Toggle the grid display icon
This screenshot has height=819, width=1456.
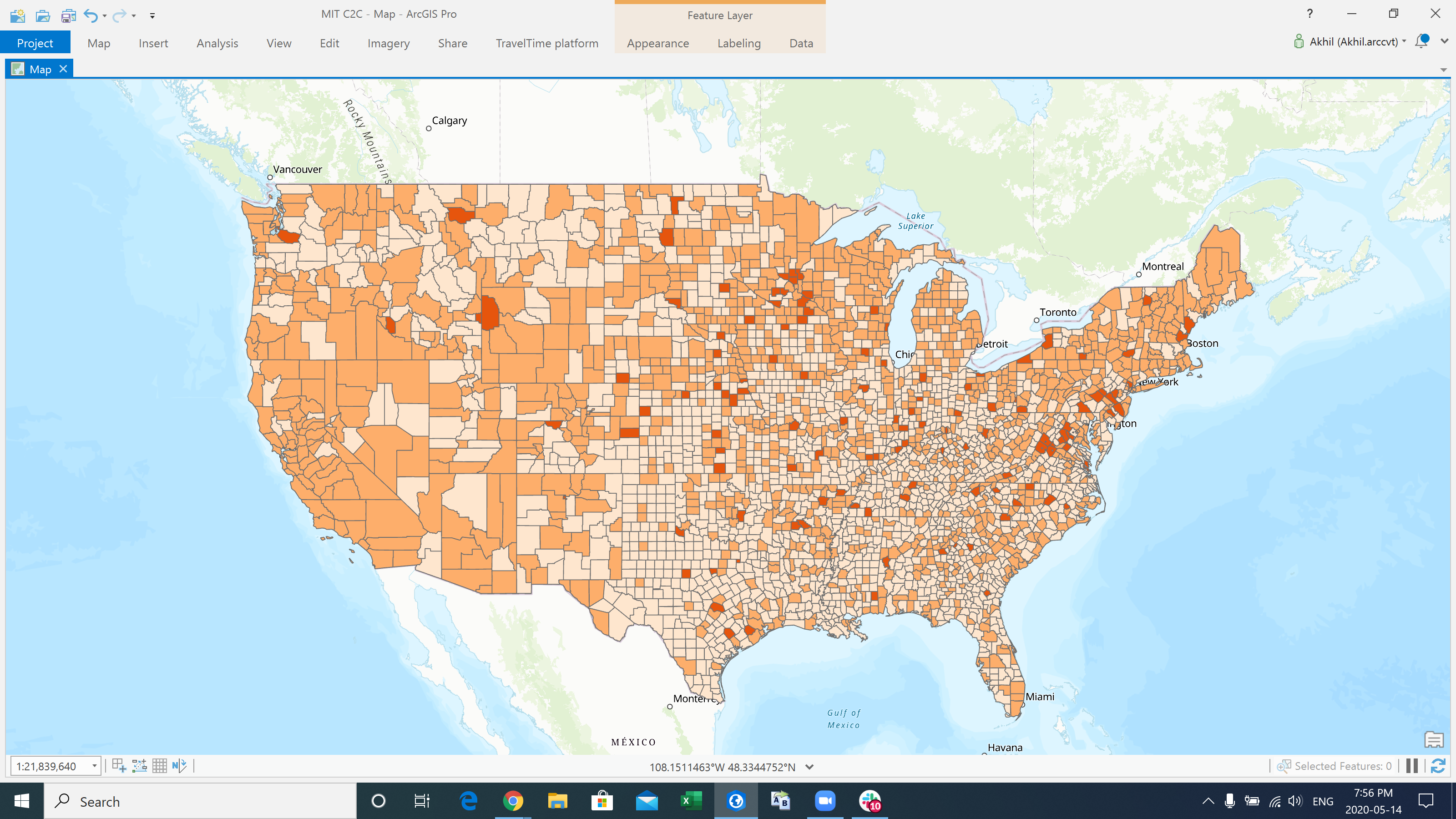[159, 766]
